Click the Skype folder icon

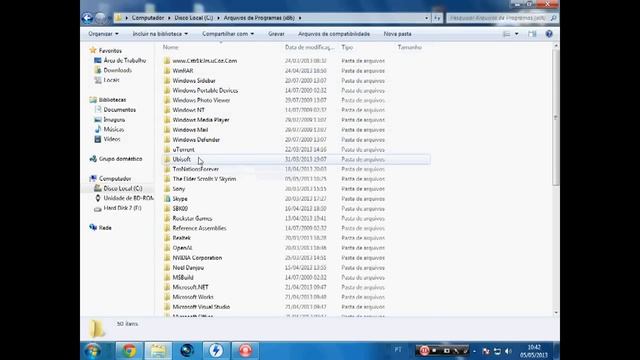(x=167, y=199)
